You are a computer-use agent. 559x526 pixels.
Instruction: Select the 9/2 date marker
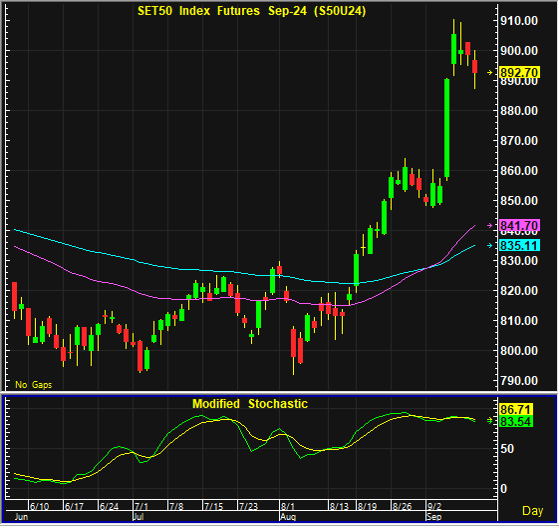[435, 506]
